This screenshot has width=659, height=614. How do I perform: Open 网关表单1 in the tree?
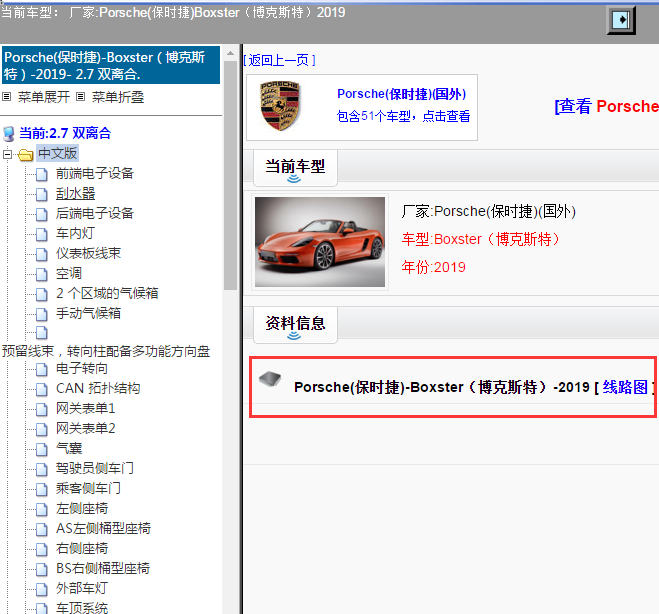[85, 408]
